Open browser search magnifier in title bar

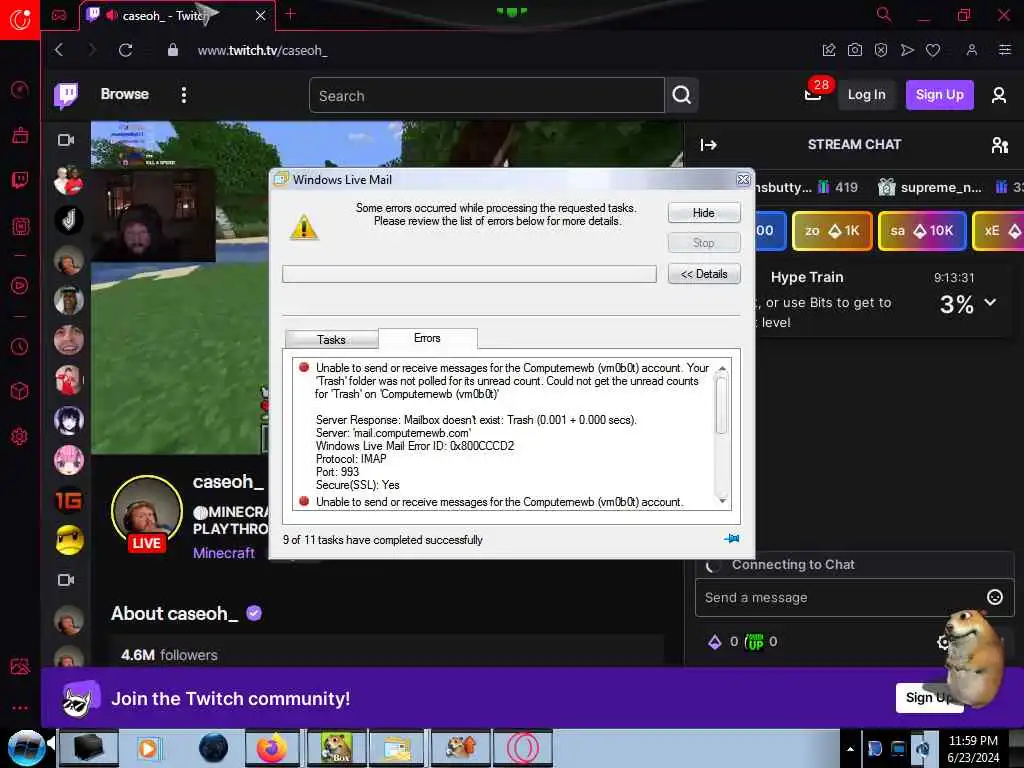point(884,14)
